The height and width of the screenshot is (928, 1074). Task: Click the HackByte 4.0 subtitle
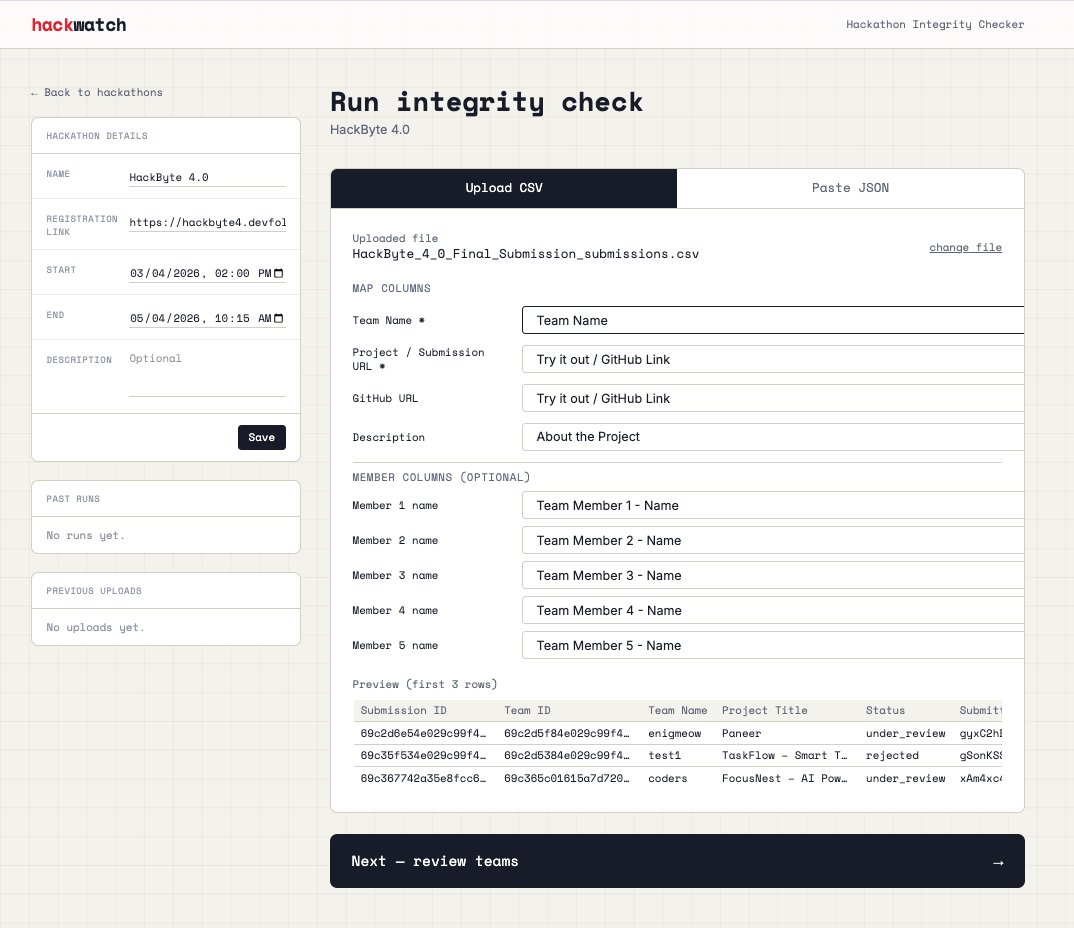370,130
